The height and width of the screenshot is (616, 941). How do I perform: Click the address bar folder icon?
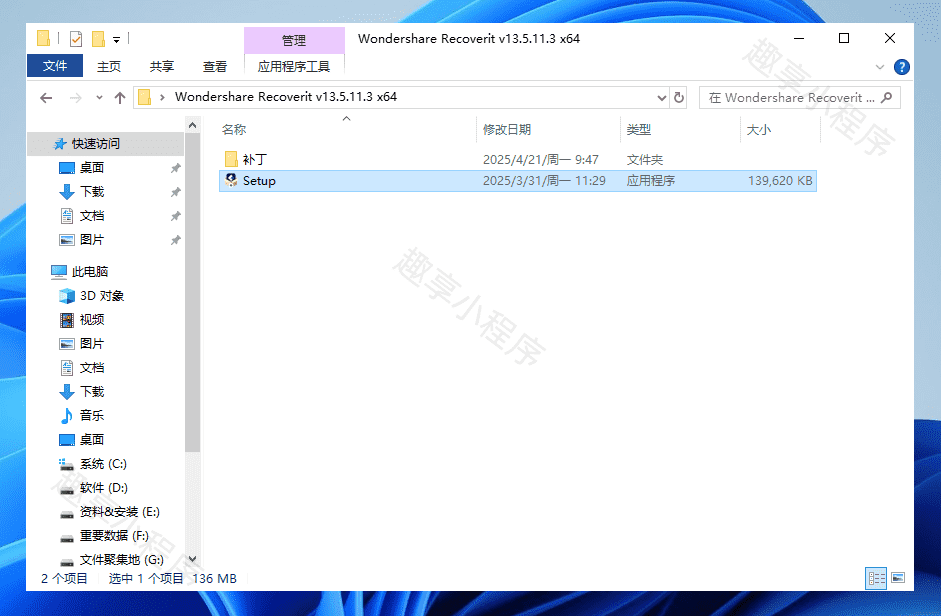coord(145,97)
